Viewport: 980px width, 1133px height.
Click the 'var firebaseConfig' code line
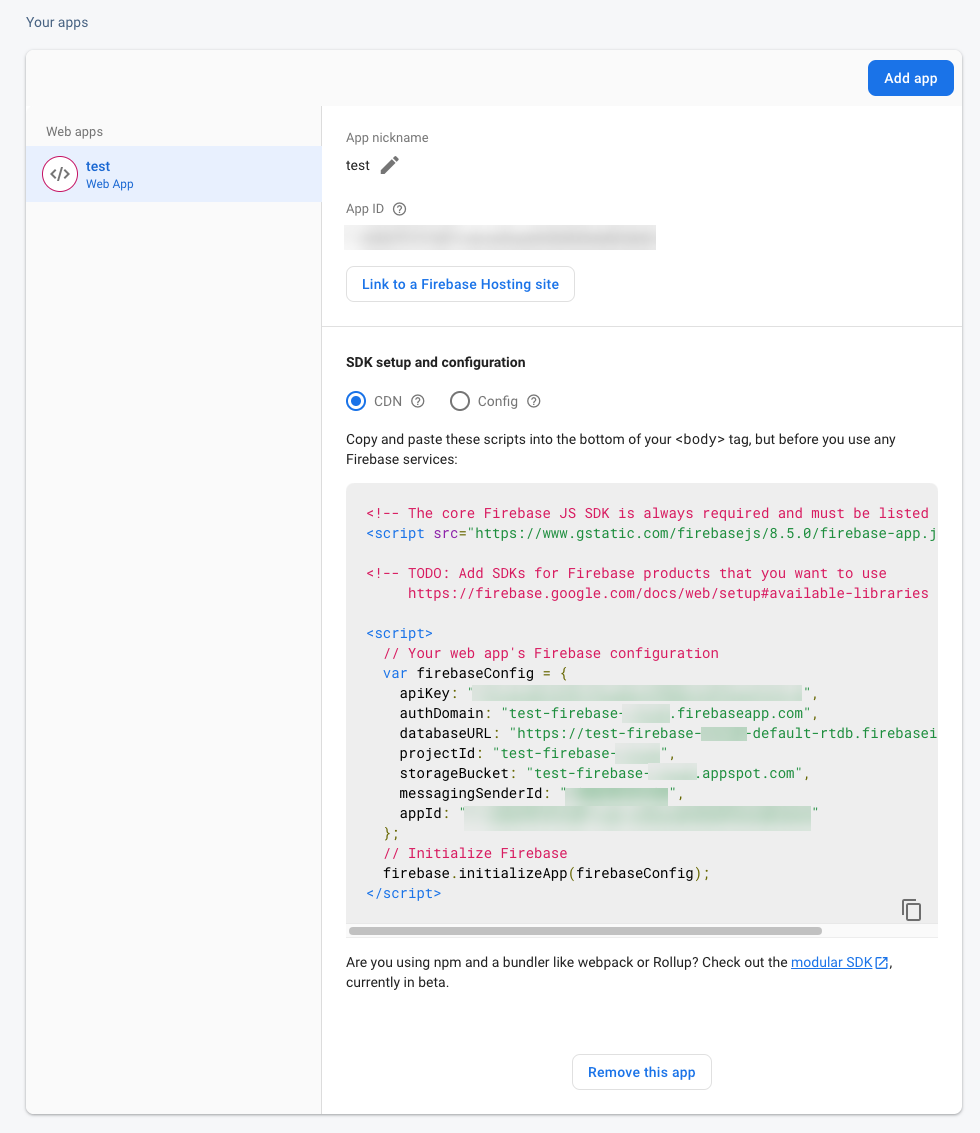pyautogui.click(x=476, y=673)
